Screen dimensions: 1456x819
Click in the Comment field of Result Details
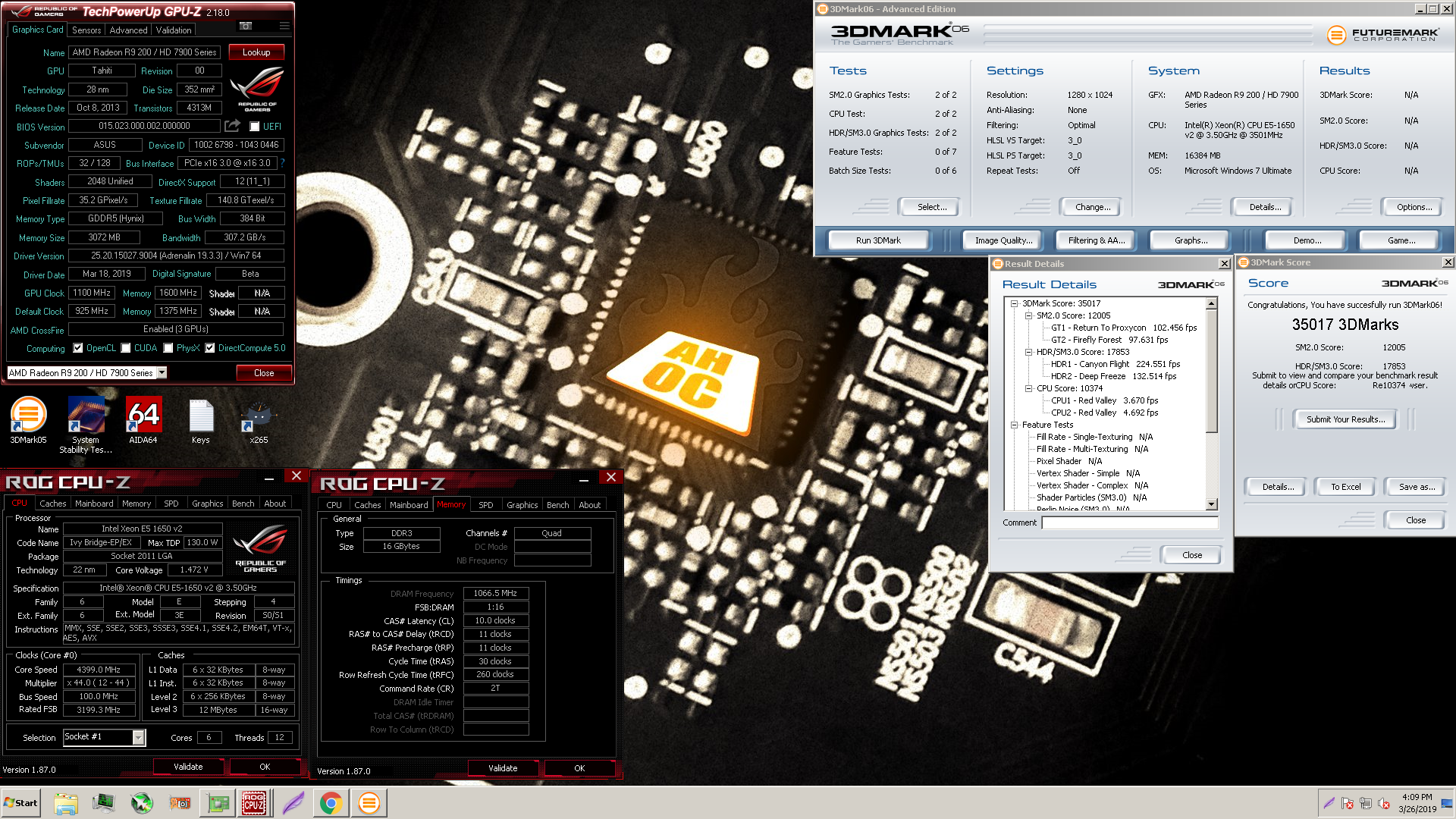(x=1130, y=522)
